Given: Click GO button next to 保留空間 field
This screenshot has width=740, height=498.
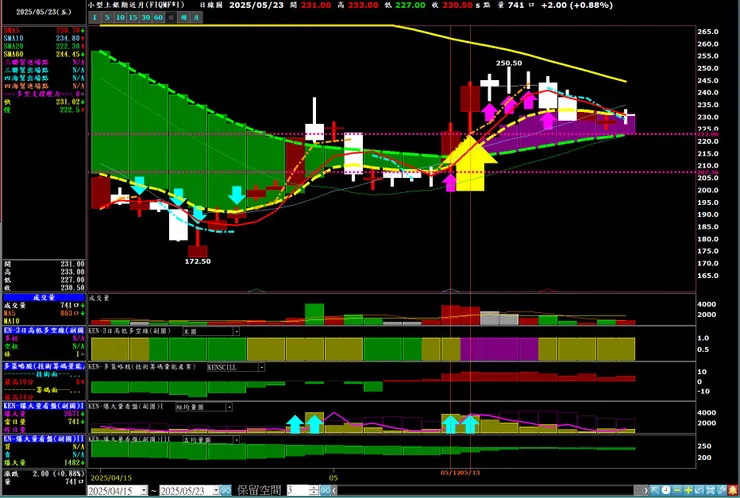Looking at the screenshot, I should pos(325,491).
